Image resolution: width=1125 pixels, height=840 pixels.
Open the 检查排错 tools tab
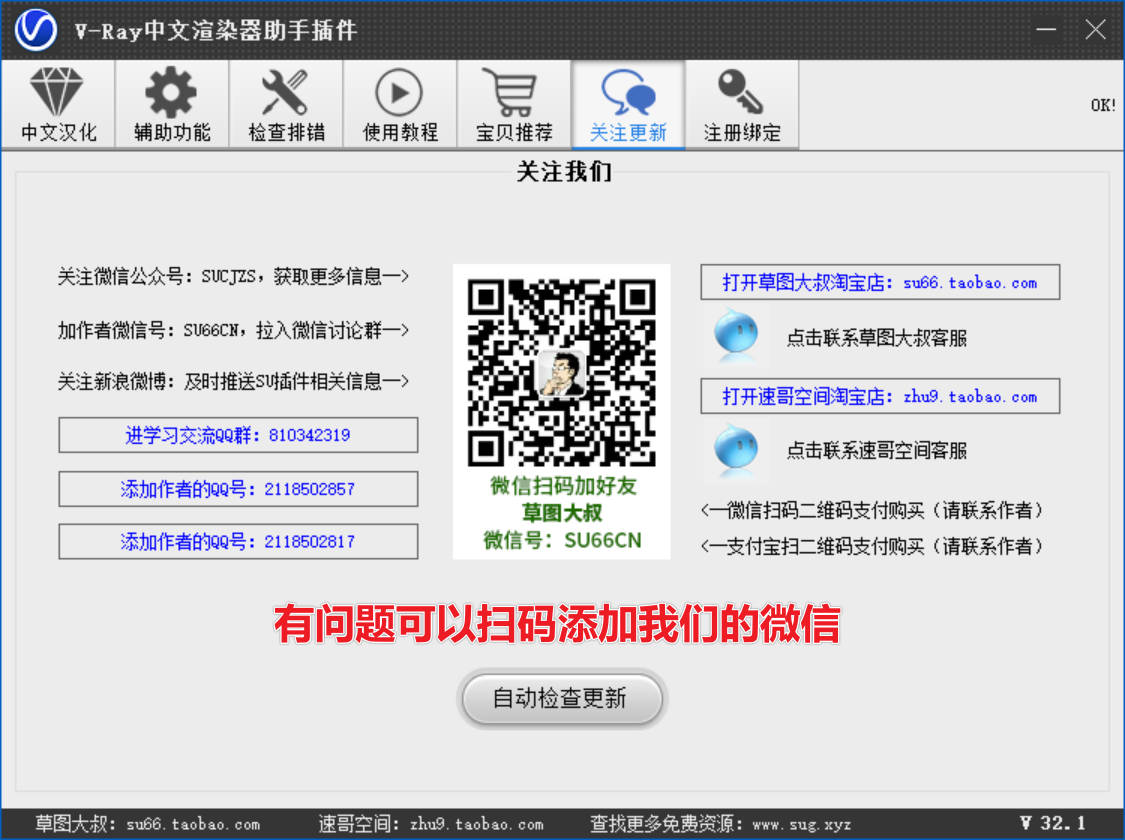point(286,105)
